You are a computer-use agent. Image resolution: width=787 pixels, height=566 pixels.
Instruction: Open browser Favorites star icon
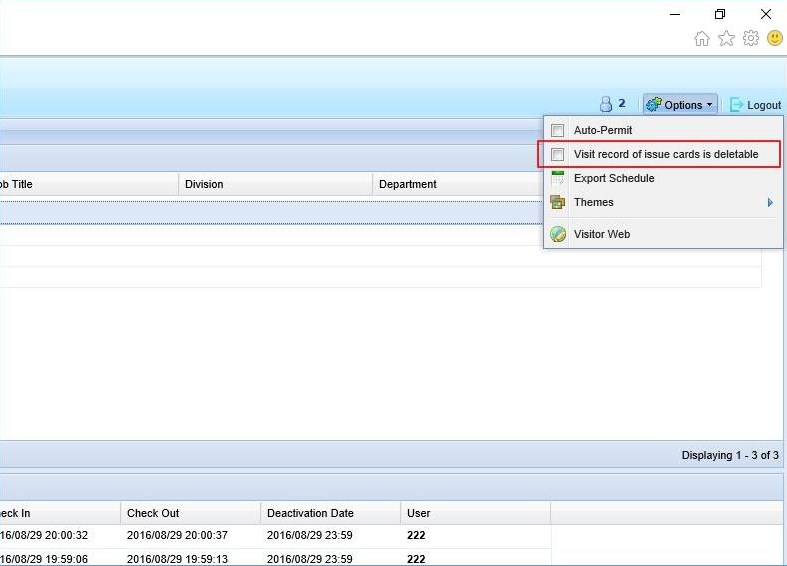(x=726, y=38)
